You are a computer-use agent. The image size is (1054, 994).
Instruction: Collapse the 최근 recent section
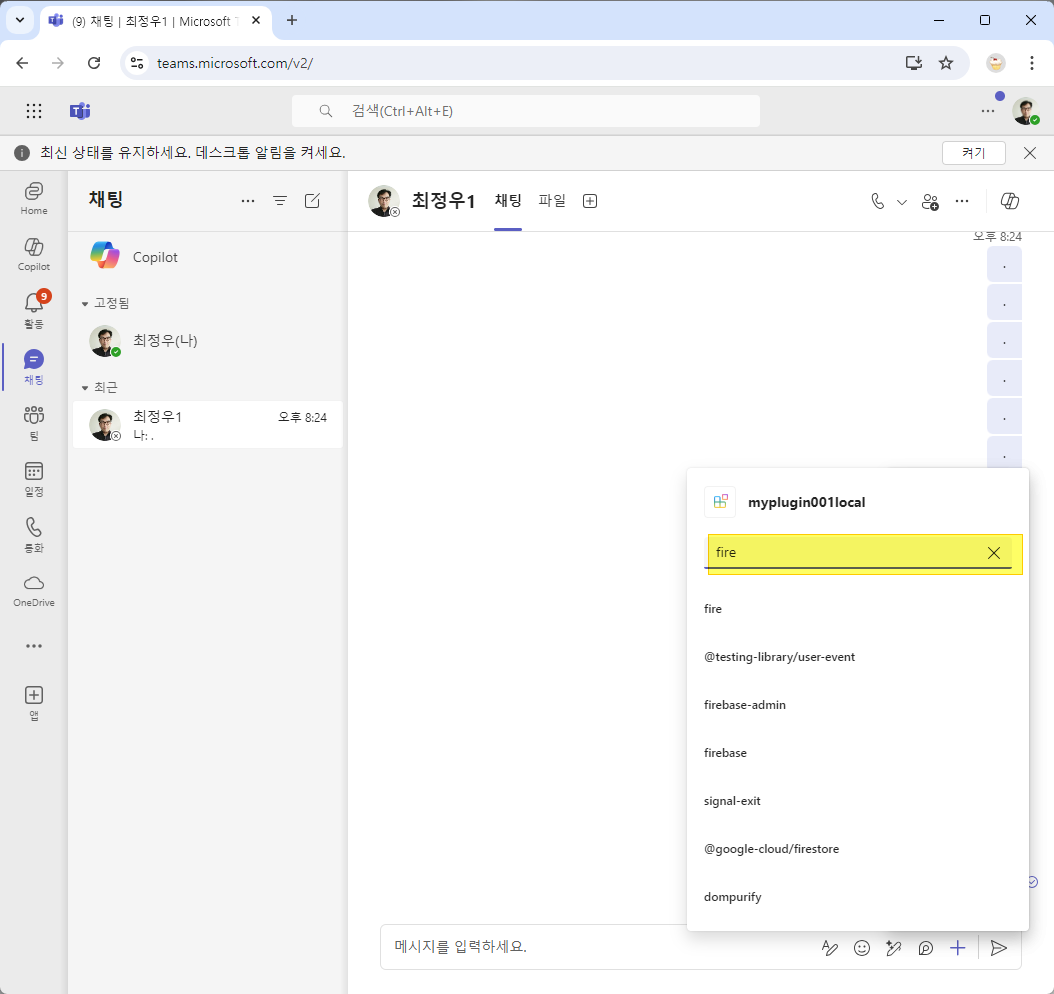(x=85, y=388)
